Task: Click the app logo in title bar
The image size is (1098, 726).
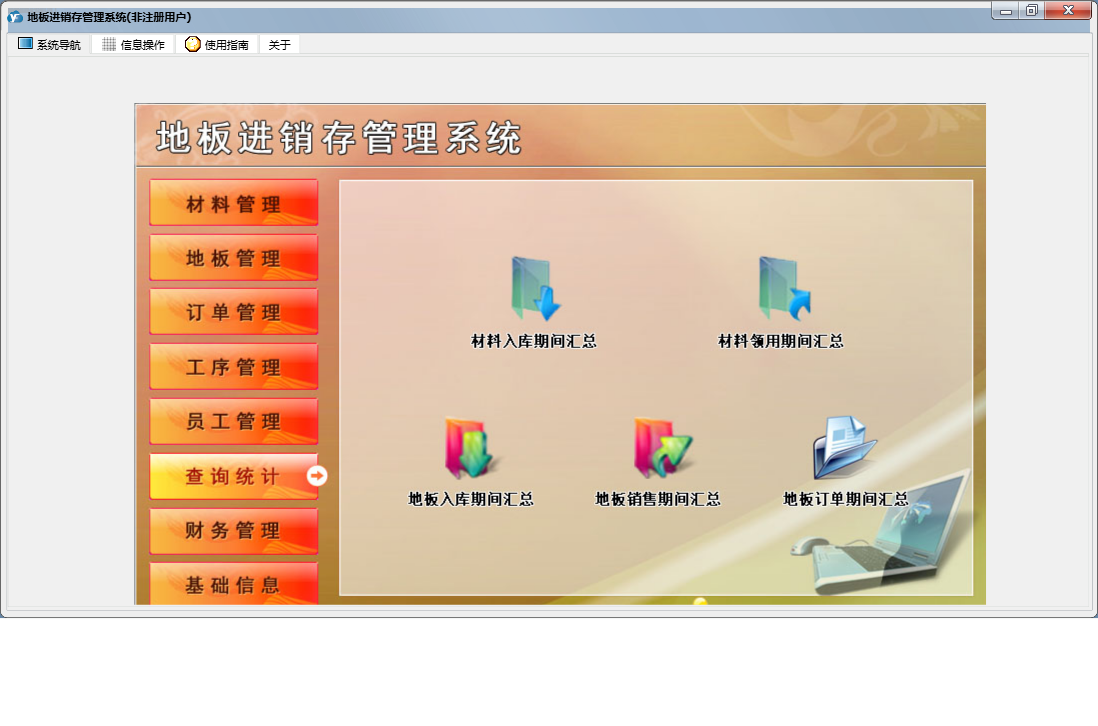Action: point(15,17)
